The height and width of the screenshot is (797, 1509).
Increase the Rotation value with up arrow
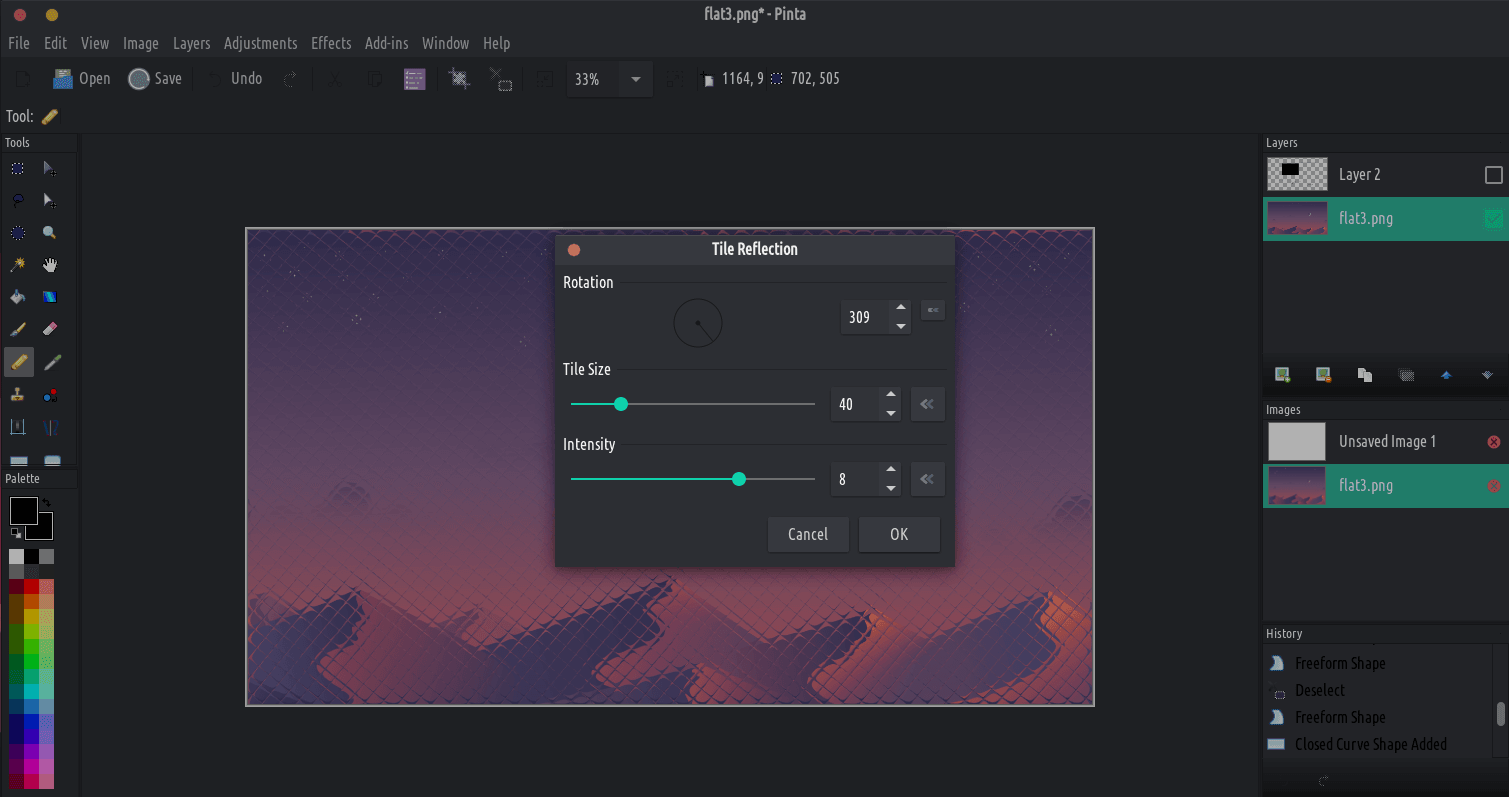(x=901, y=308)
